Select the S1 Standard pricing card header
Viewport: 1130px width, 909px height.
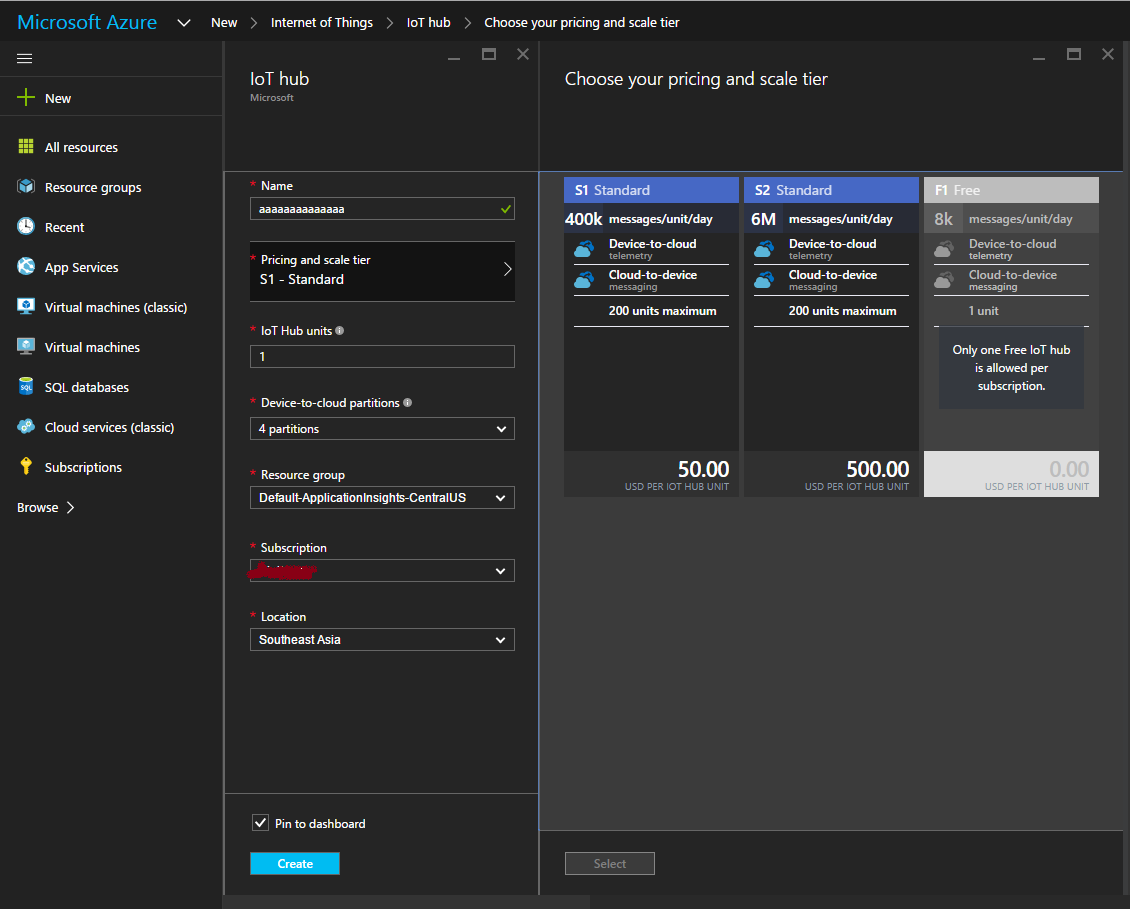(651, 190)
